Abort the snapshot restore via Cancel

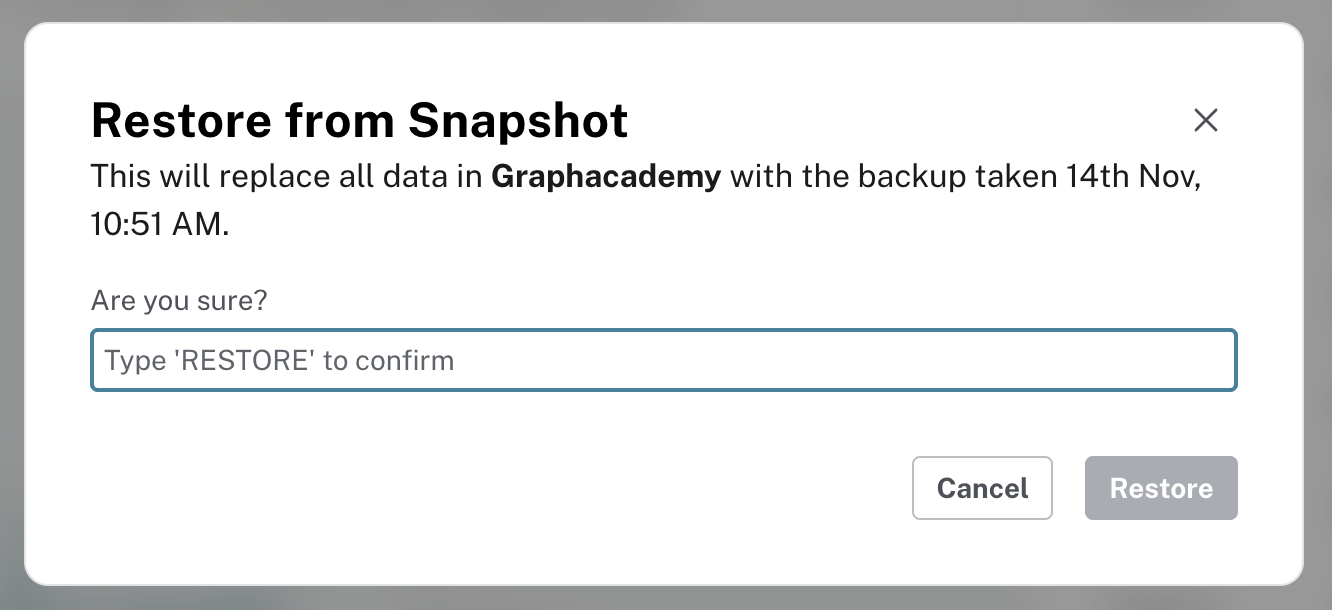click(982, 488)
